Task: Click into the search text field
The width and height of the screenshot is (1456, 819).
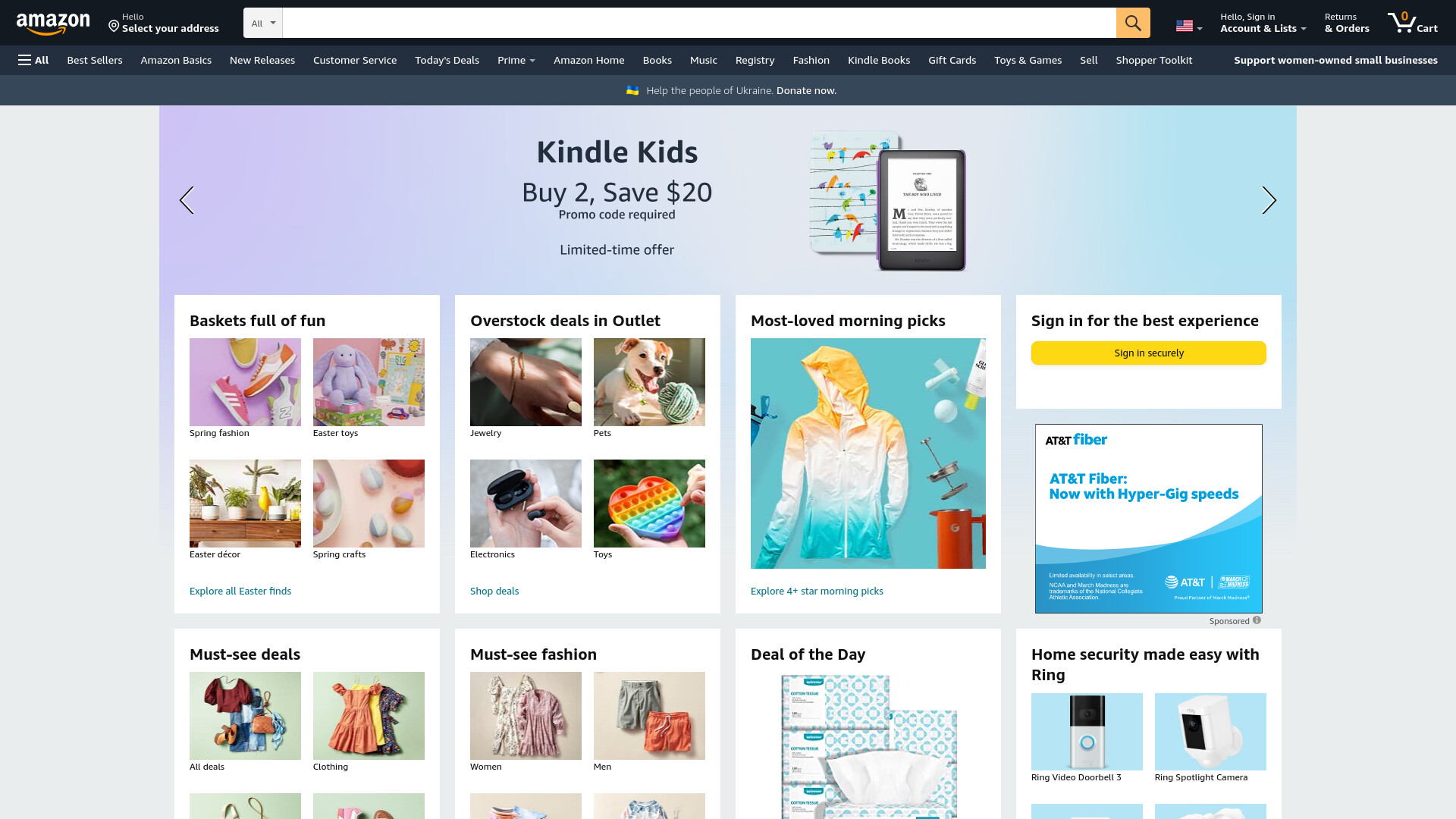Action: tap(698, 23)
